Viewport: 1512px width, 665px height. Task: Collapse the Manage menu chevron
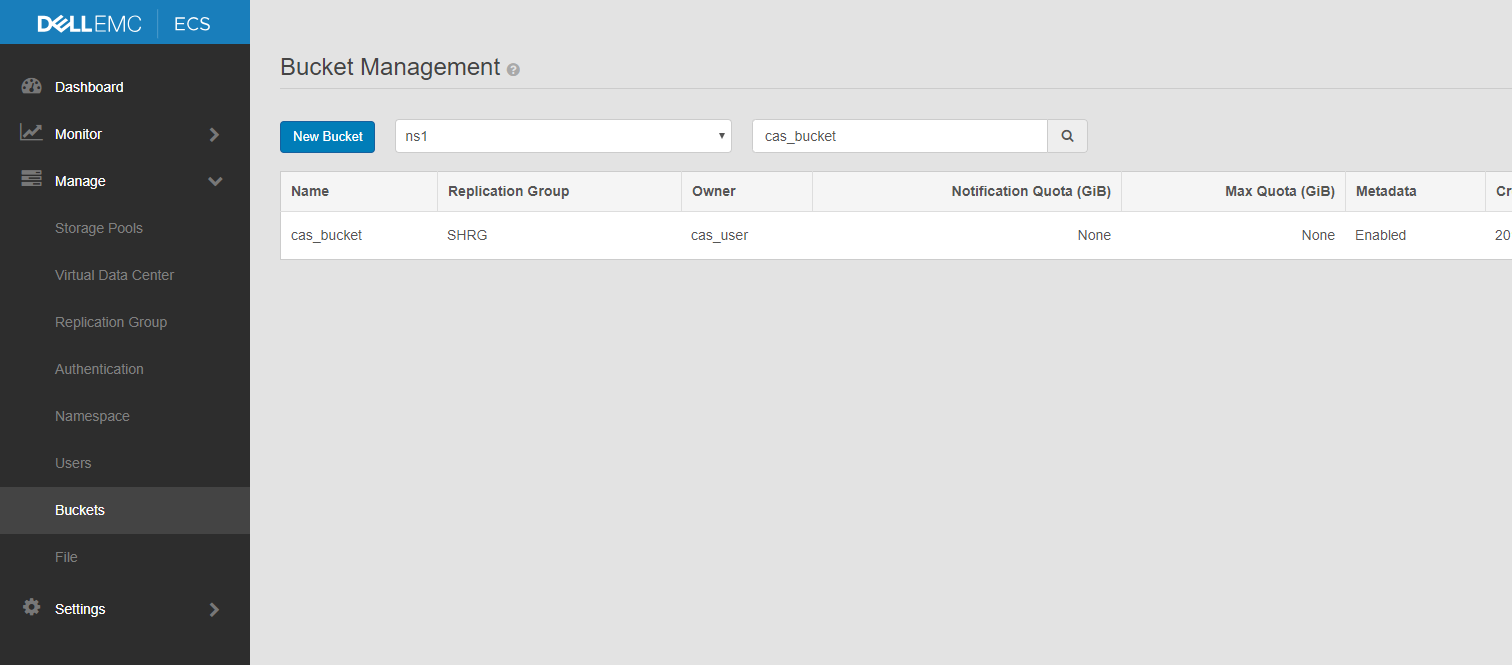click(x=214, y=181)
